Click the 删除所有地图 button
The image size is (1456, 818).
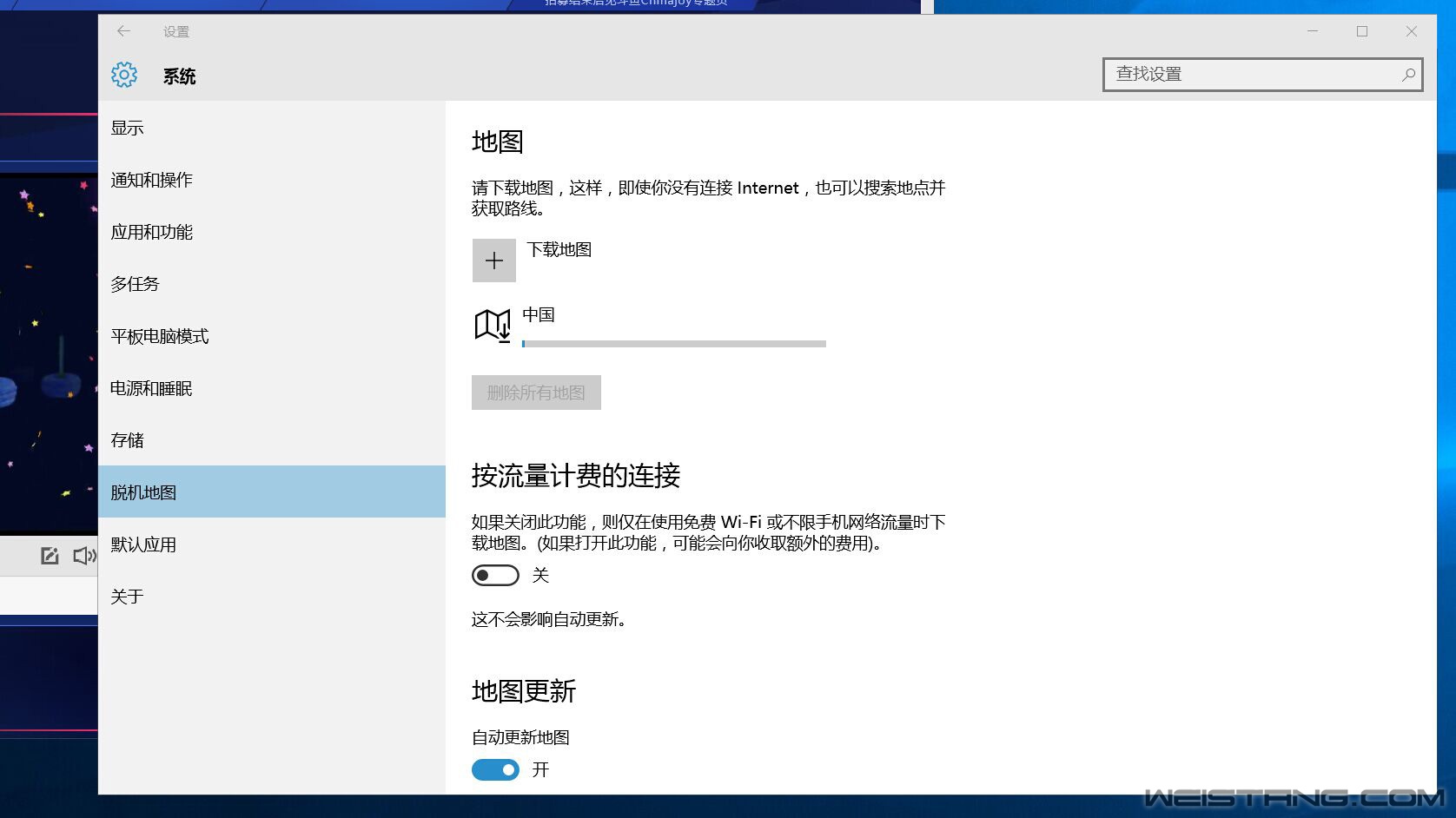536,393
